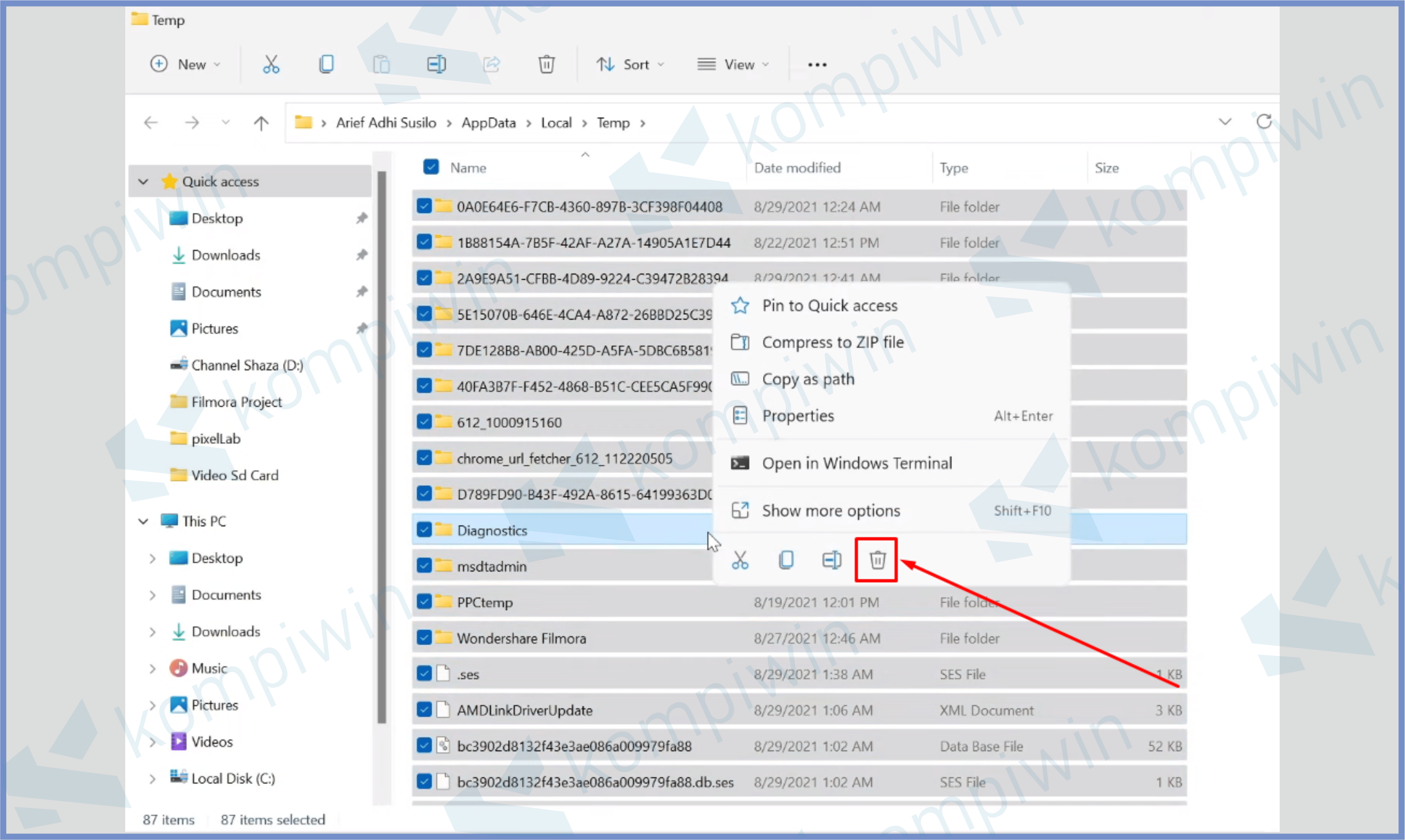Uncheck the msdtadmin folder checkbox
Screen dimensions: 1405x840
click(424, 566)
